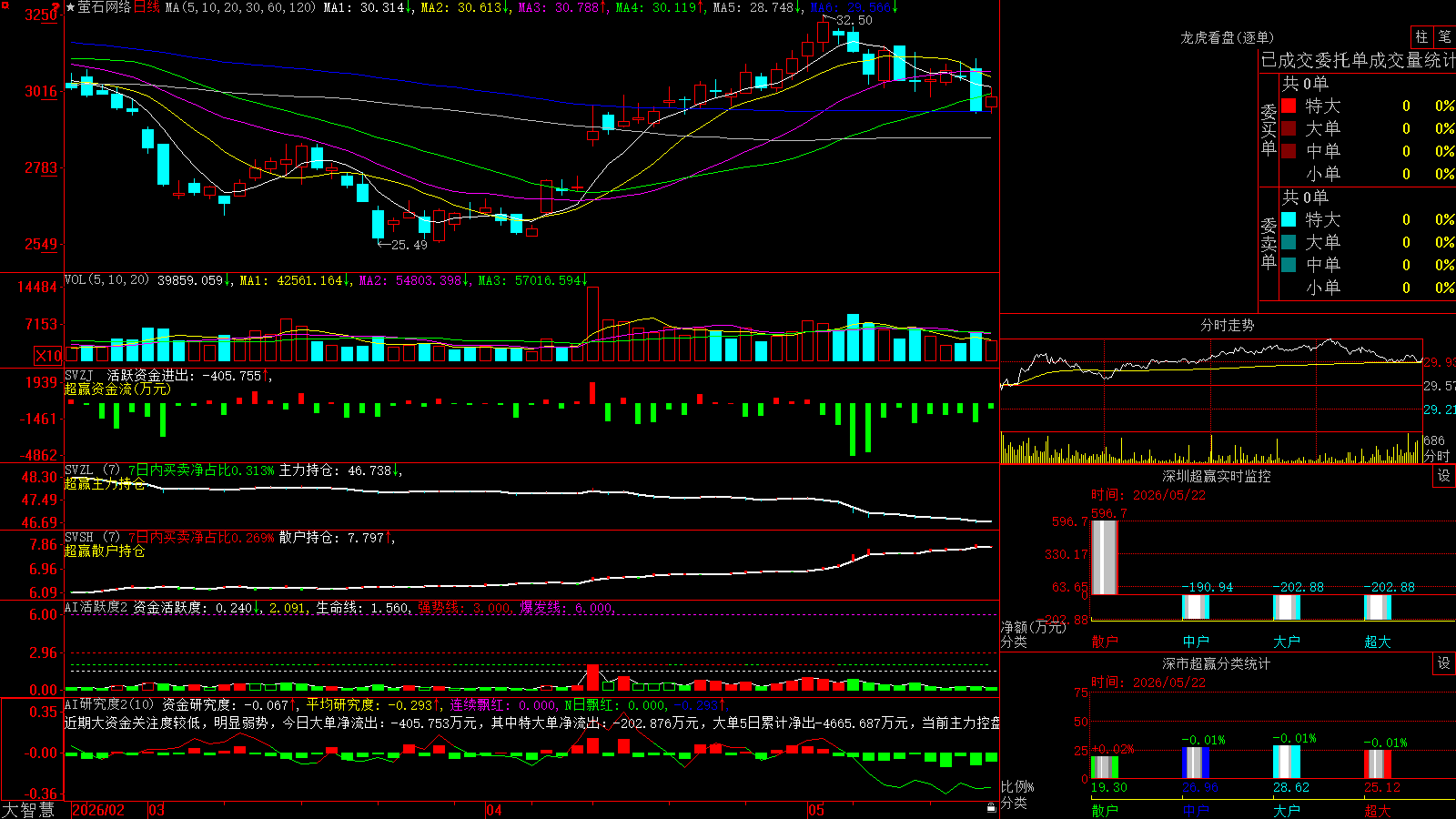Viewport: 1456px width, 819px height.
Task: Click the 小单 row under 委卖单
Action: [x=1368, y=288]
